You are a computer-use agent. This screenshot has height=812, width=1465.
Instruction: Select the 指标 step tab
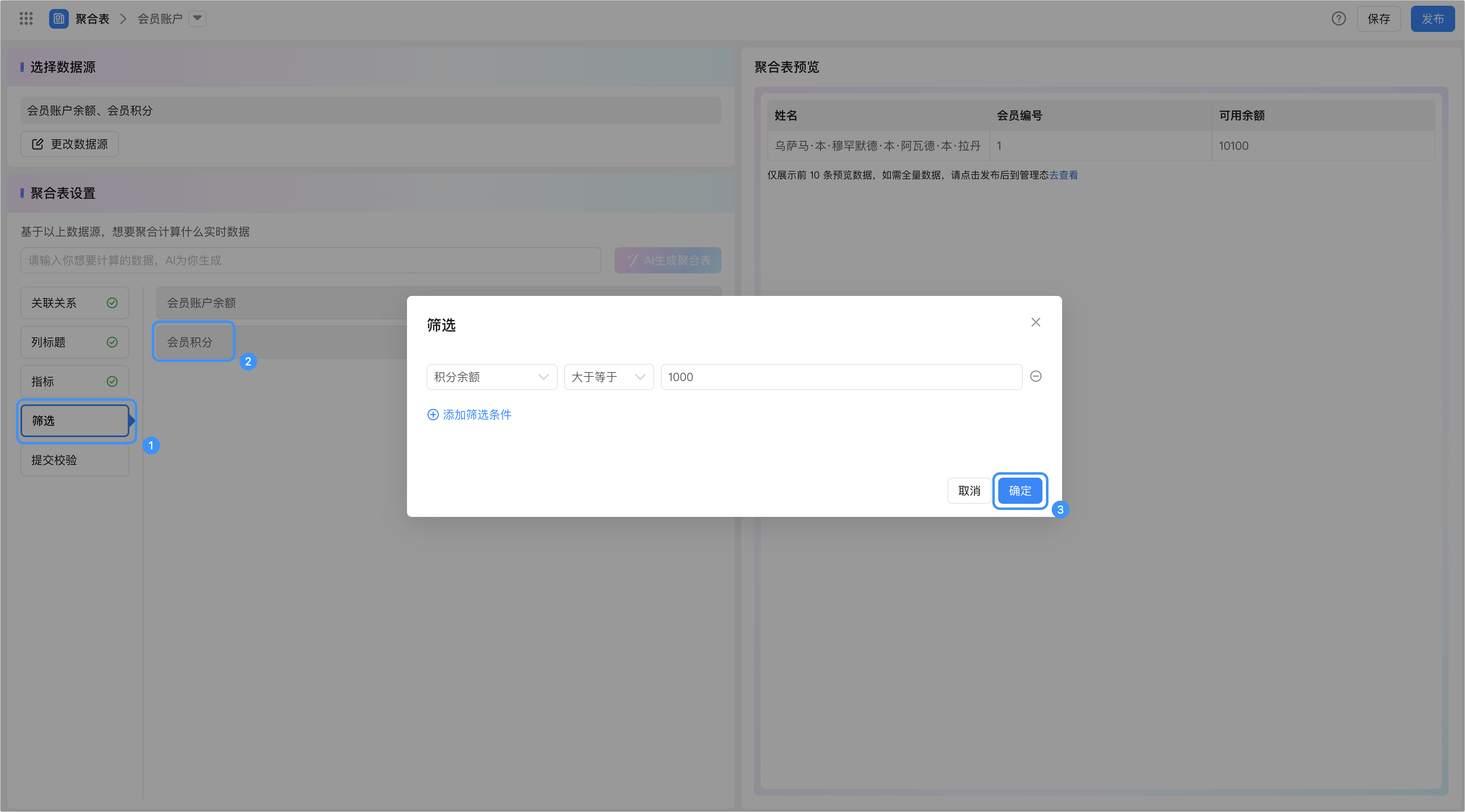point(75,381)
